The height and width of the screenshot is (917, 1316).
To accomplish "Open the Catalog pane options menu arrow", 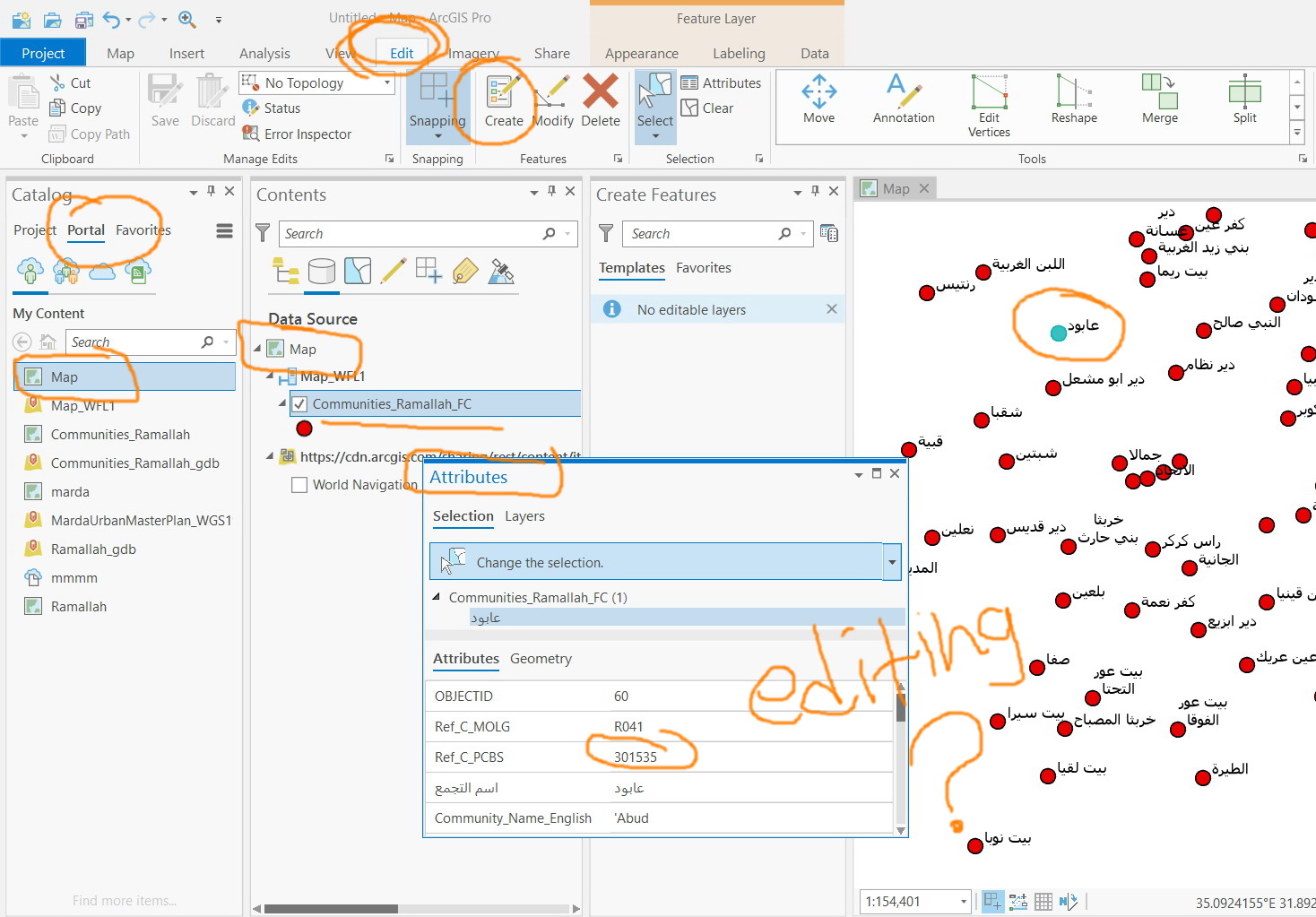I will (193, 193).
